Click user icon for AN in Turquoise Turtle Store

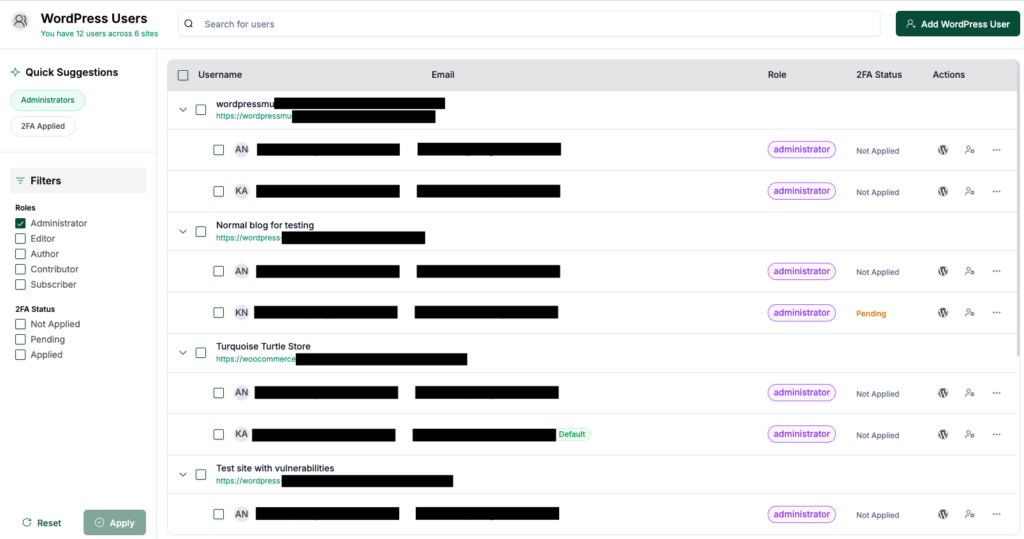970,393
